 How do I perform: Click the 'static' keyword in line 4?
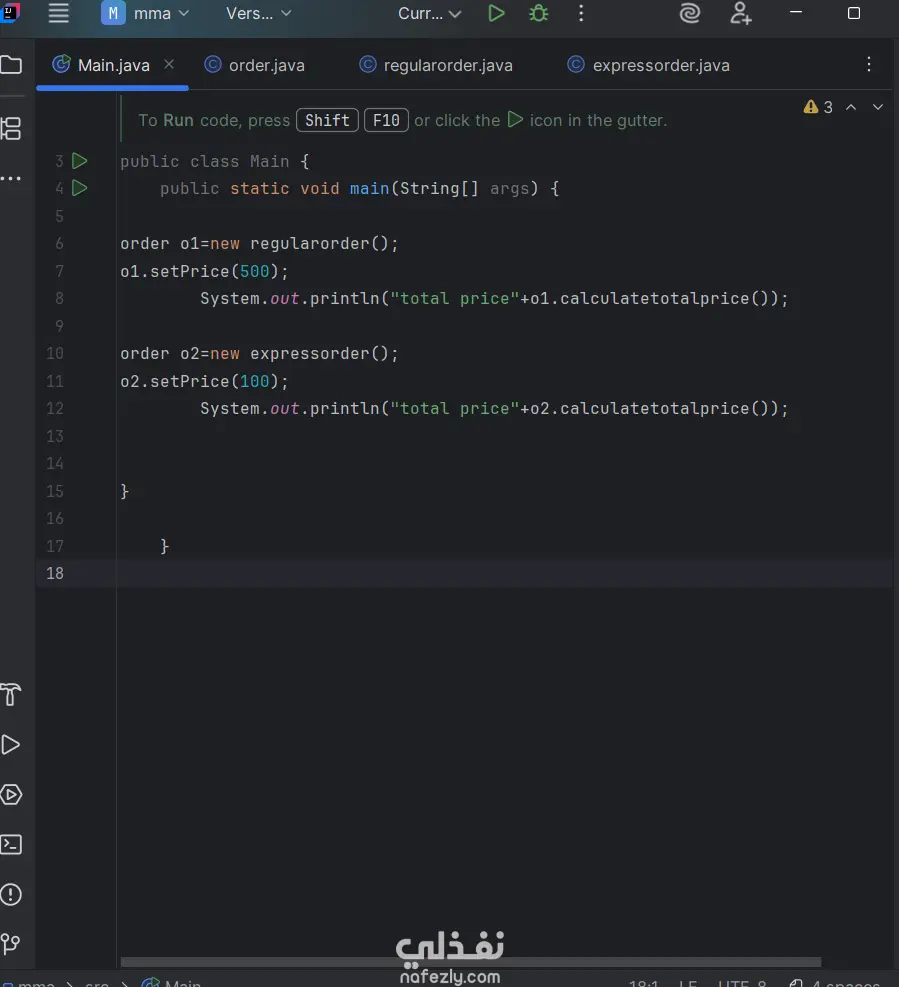(259, 188)
